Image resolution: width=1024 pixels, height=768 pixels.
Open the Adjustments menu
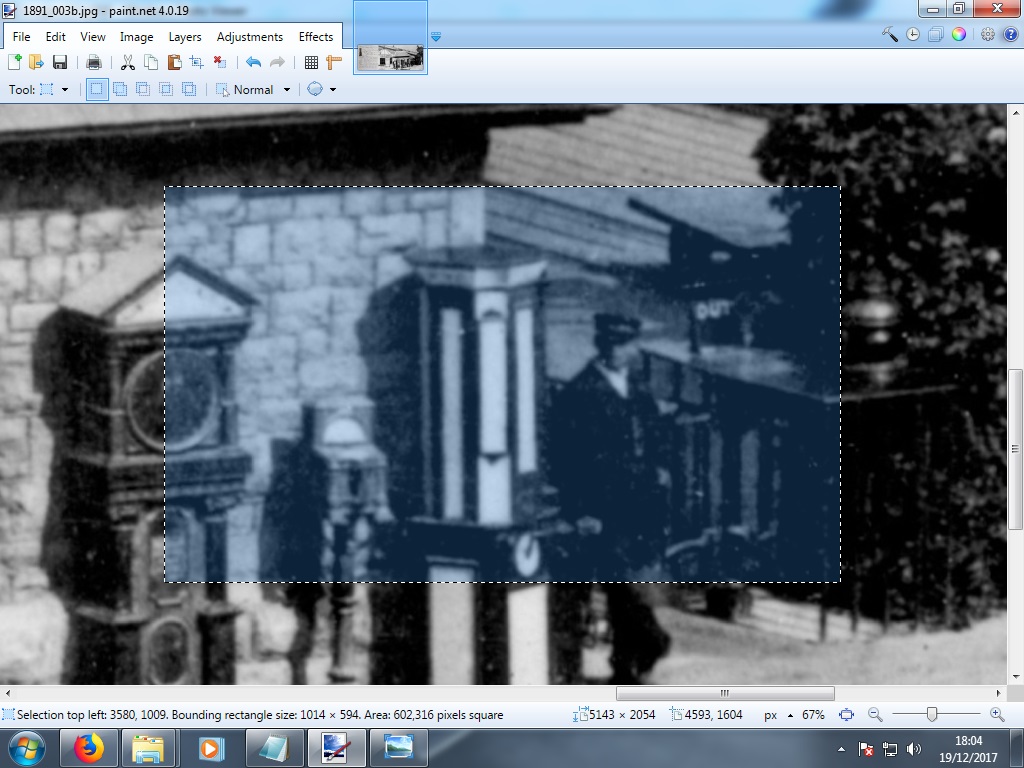coord(249,36)
